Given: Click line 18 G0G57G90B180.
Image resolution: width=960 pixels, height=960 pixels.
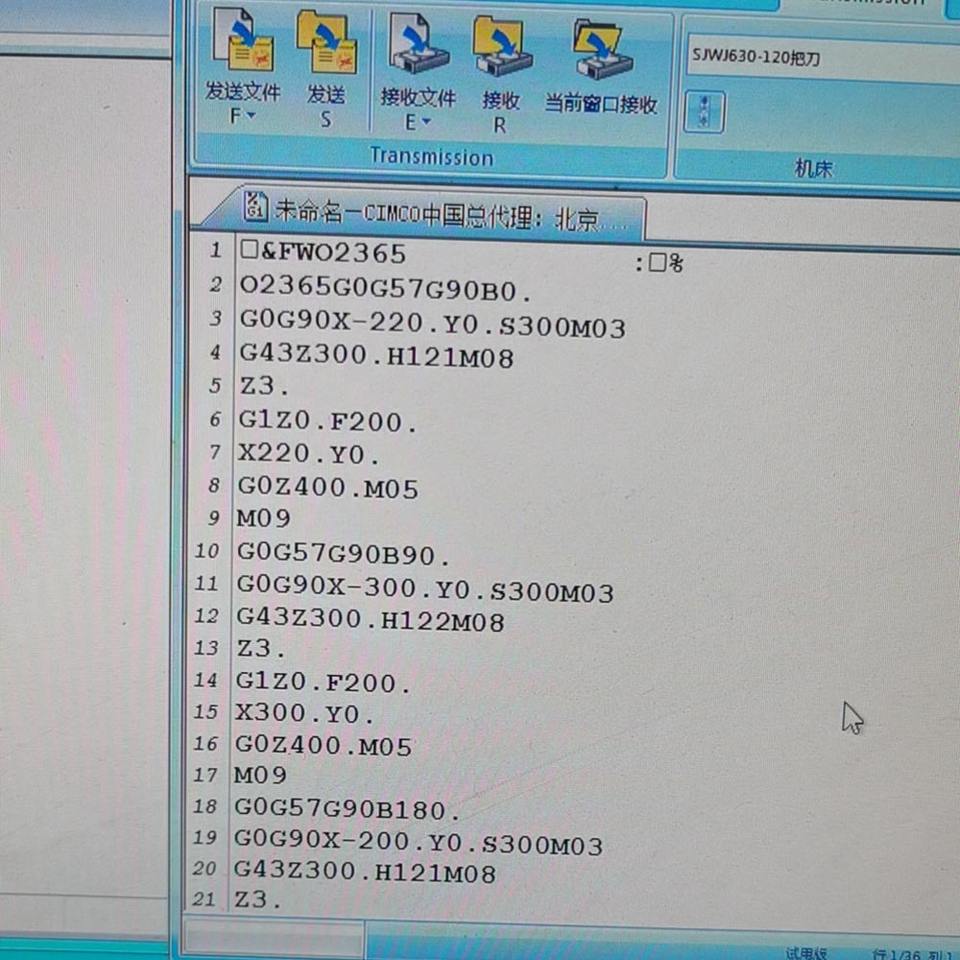Looking at the screenshot, I should click(347, 809).
